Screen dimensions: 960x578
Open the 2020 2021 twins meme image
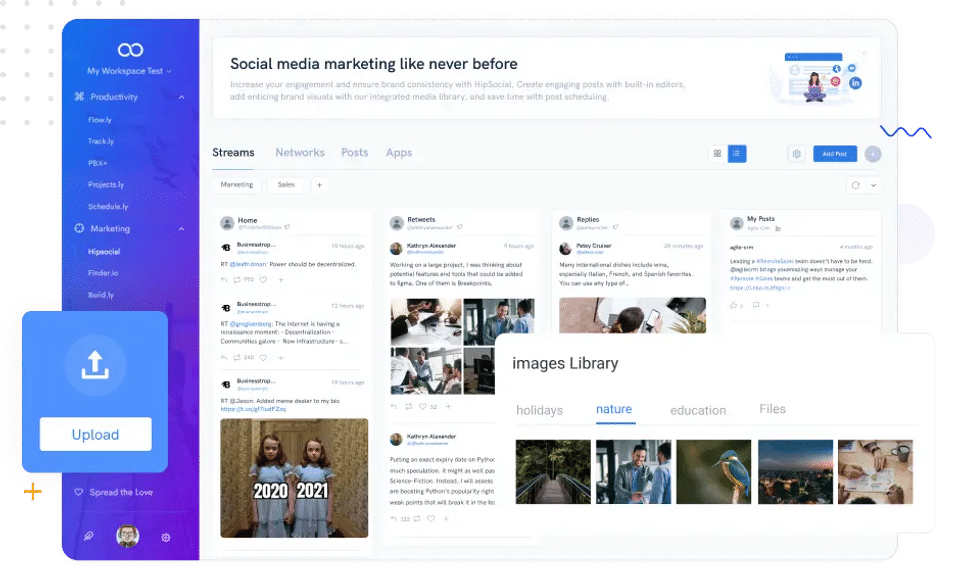tap(294, 478)
